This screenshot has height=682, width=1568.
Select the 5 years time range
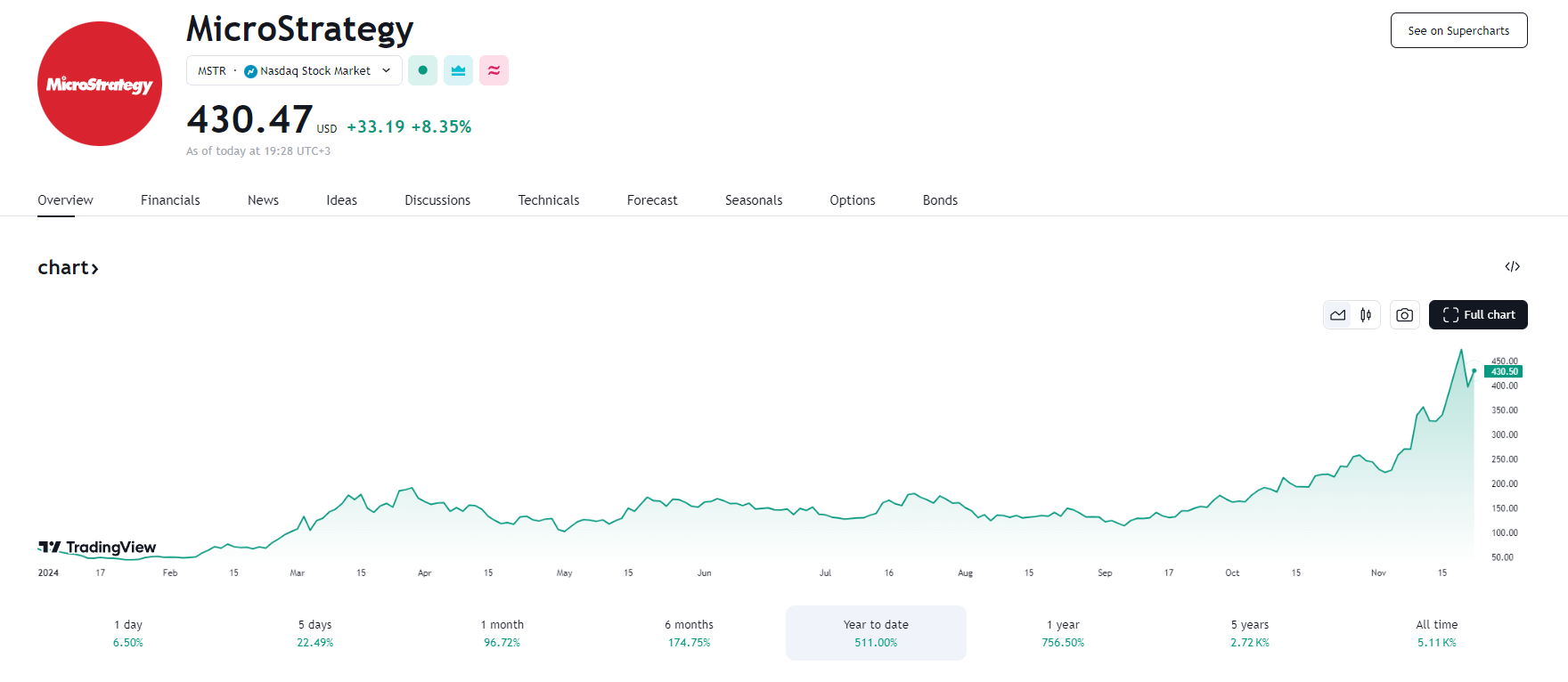[1250, 633]
